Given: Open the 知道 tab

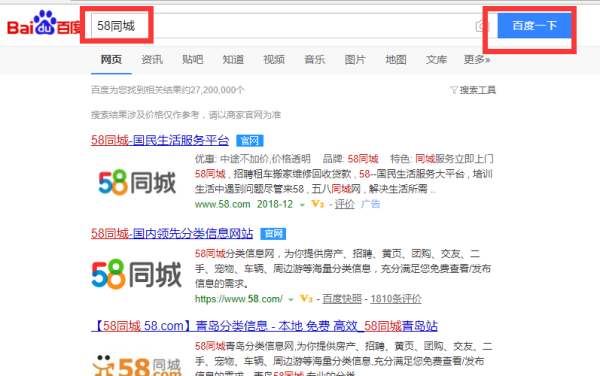Looking at the screenshot, I should [x=233, y=60].
